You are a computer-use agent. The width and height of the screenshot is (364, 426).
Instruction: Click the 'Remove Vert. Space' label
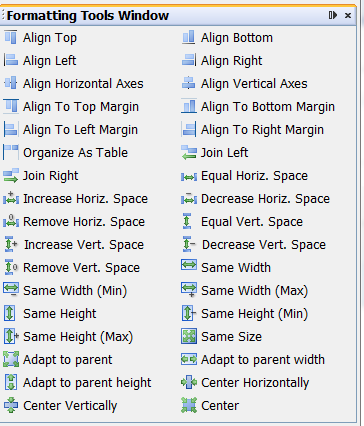82,268
